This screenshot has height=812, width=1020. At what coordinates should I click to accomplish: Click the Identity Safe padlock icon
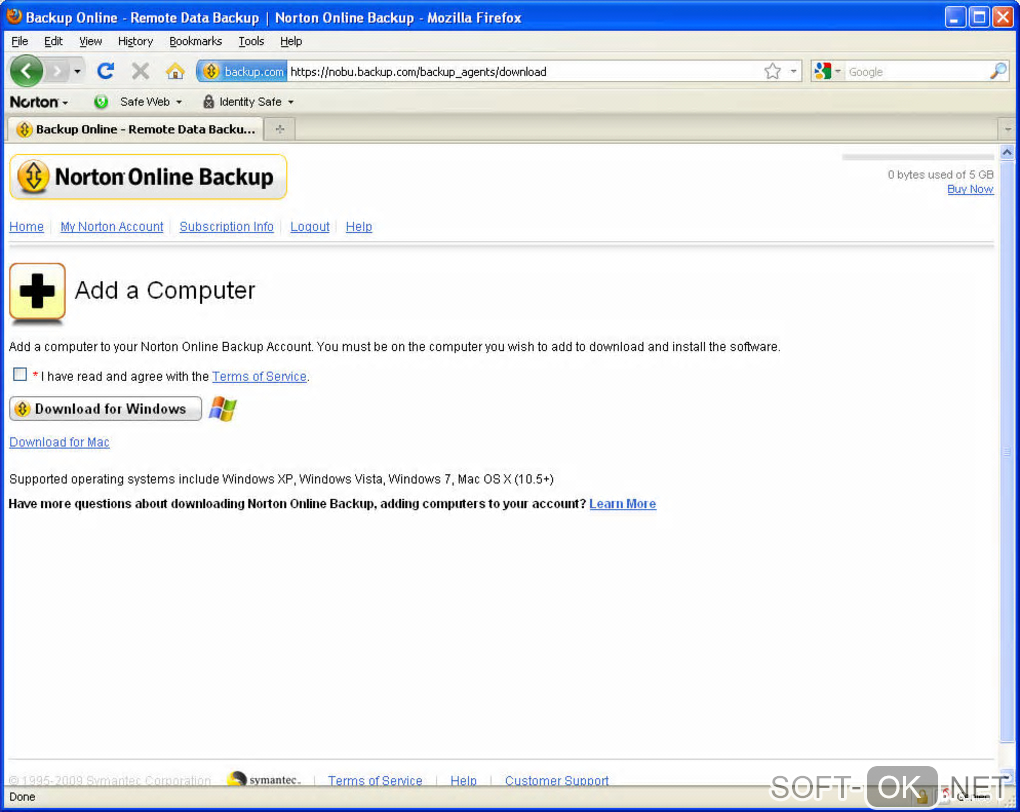tap(208, 102)
